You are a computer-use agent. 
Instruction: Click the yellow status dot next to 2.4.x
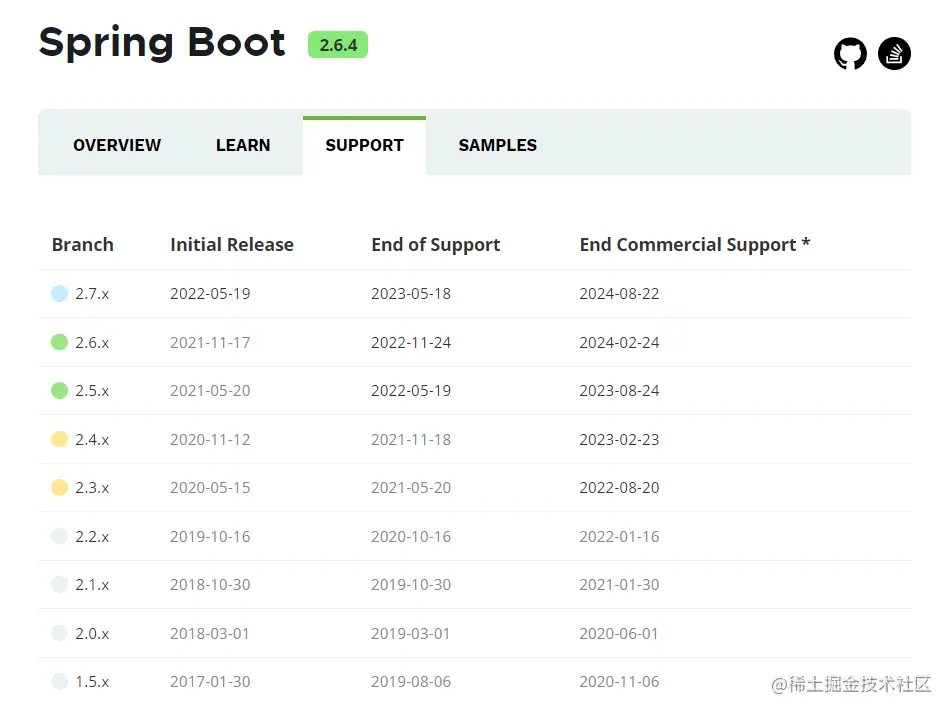coord(59,439)
